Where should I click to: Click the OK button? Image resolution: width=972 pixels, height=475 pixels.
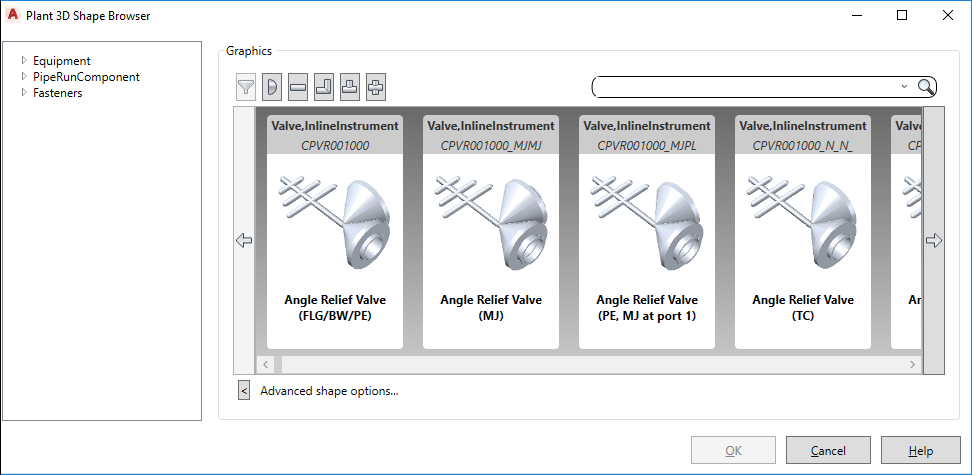click(x=733, y=451)
